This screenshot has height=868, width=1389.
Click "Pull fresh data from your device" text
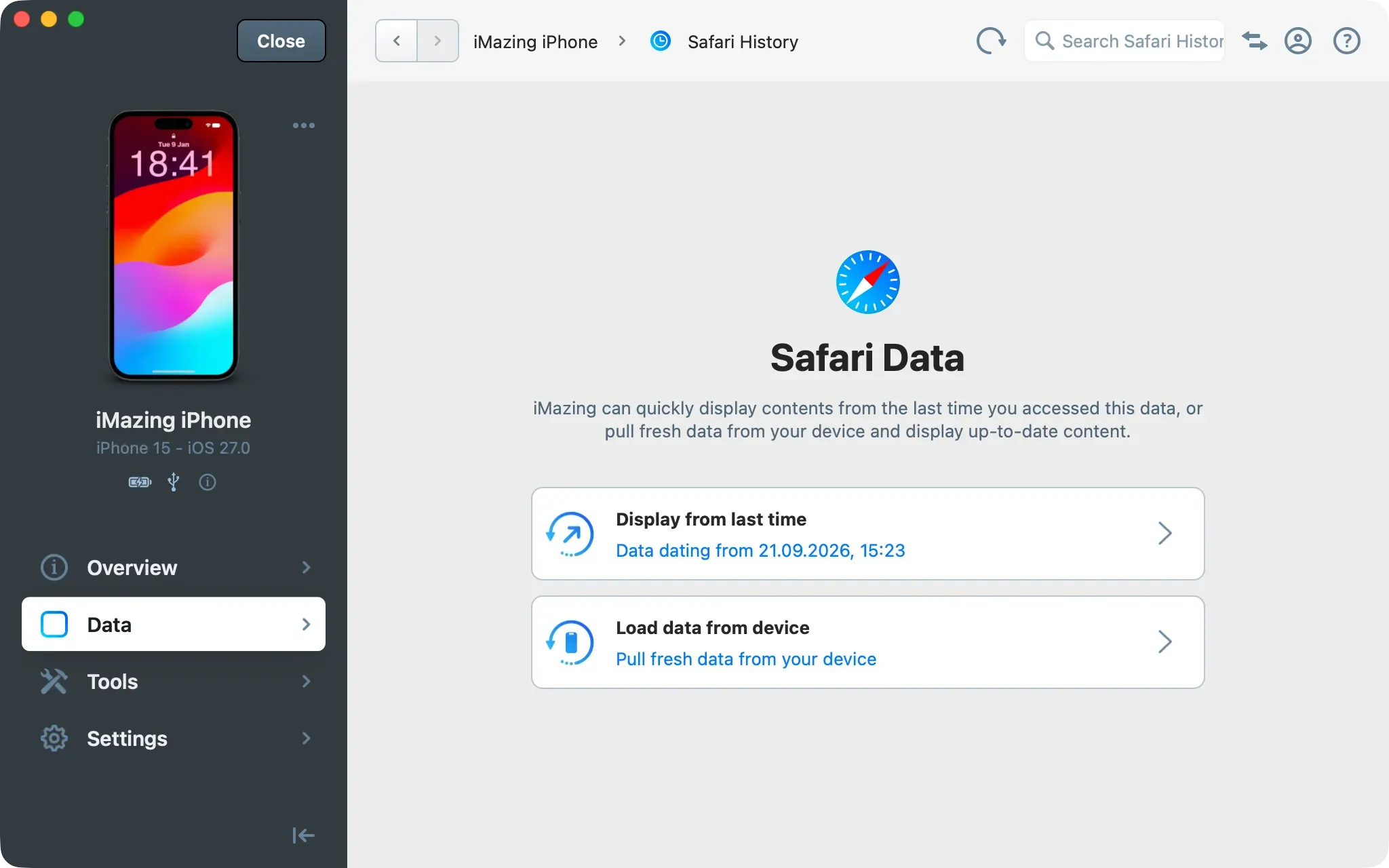(746, 659)
